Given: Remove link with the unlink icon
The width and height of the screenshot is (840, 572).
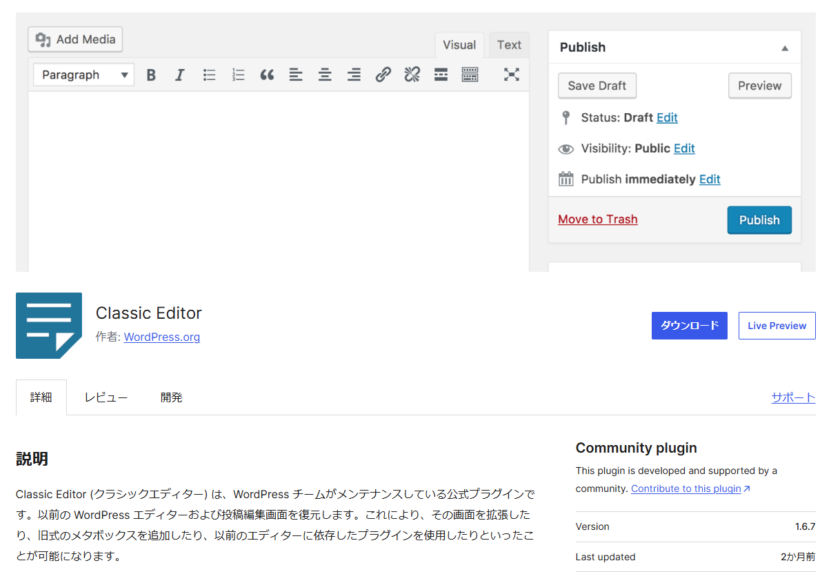Looking at the screenshot, I should point(412,74).
